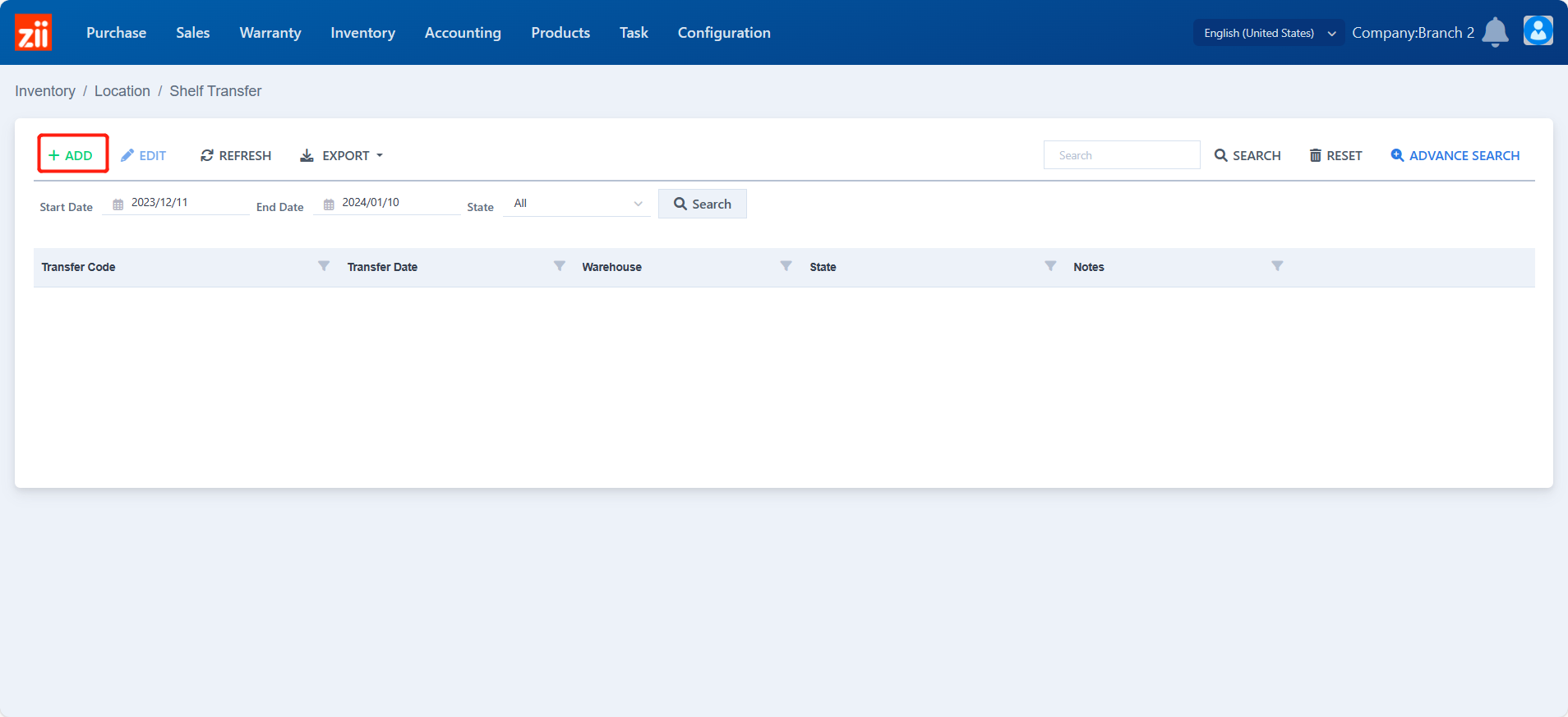
Task: Open the Configuration menu
Action: (724, 33)
